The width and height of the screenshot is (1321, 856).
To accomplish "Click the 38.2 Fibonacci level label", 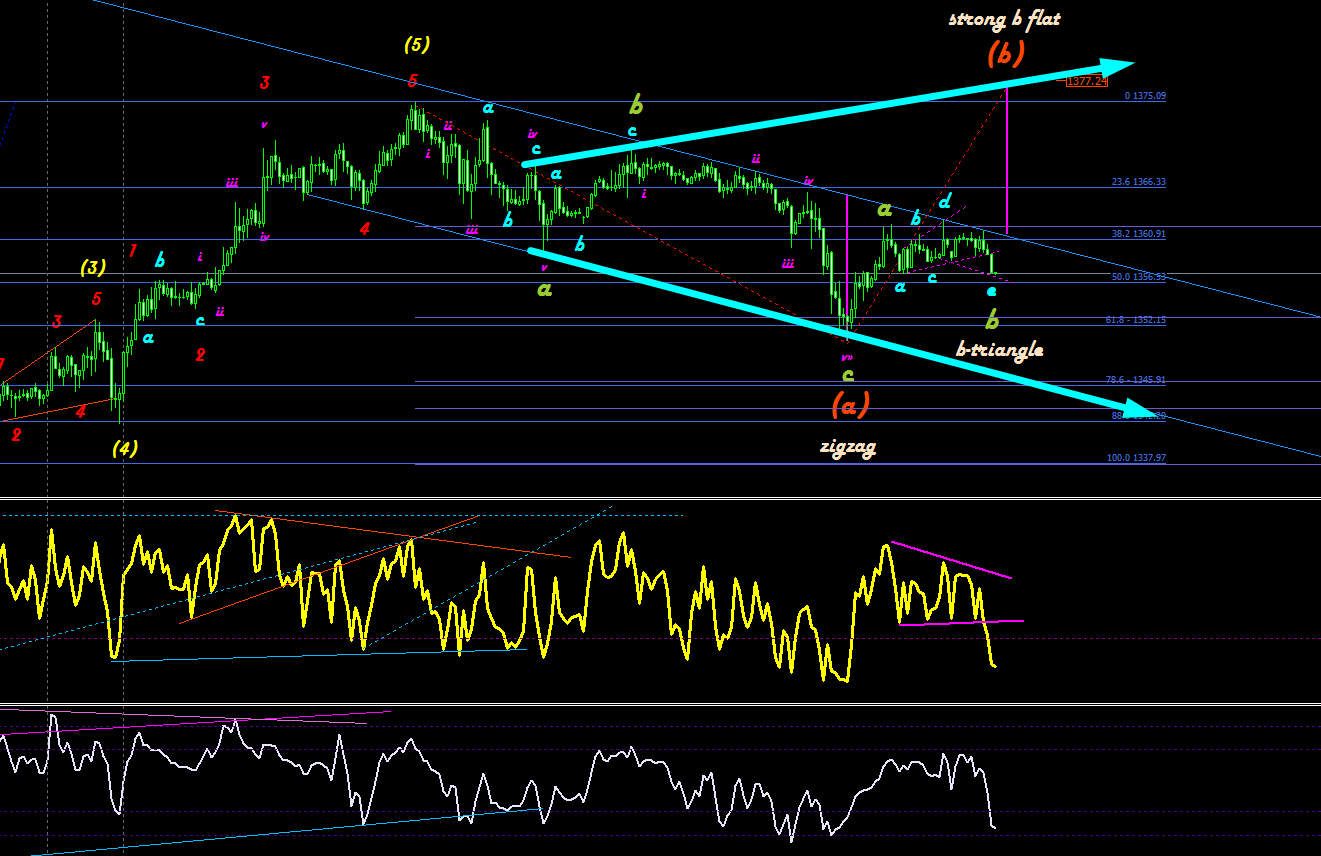I will pyautogui.click(x=1139, y=233).
